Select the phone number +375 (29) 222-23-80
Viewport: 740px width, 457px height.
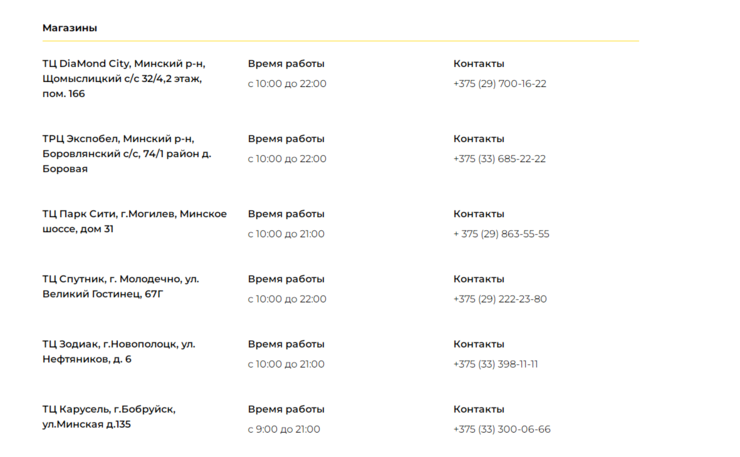[499, 299]
